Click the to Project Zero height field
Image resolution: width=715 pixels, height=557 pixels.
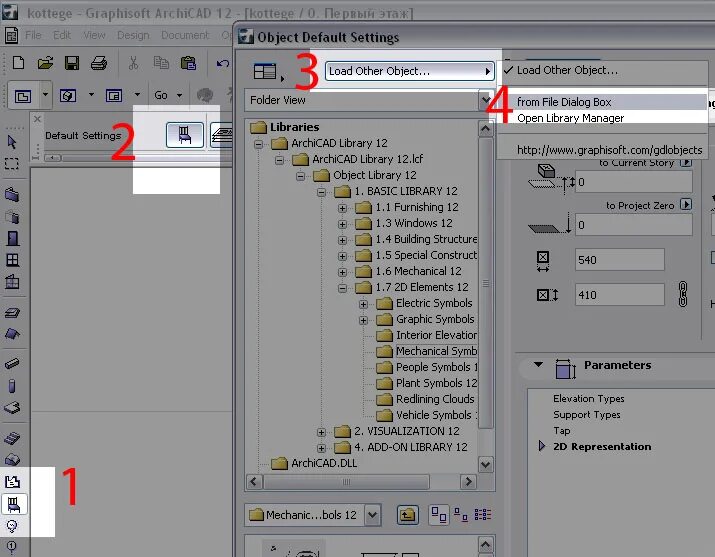pos(633,225)
